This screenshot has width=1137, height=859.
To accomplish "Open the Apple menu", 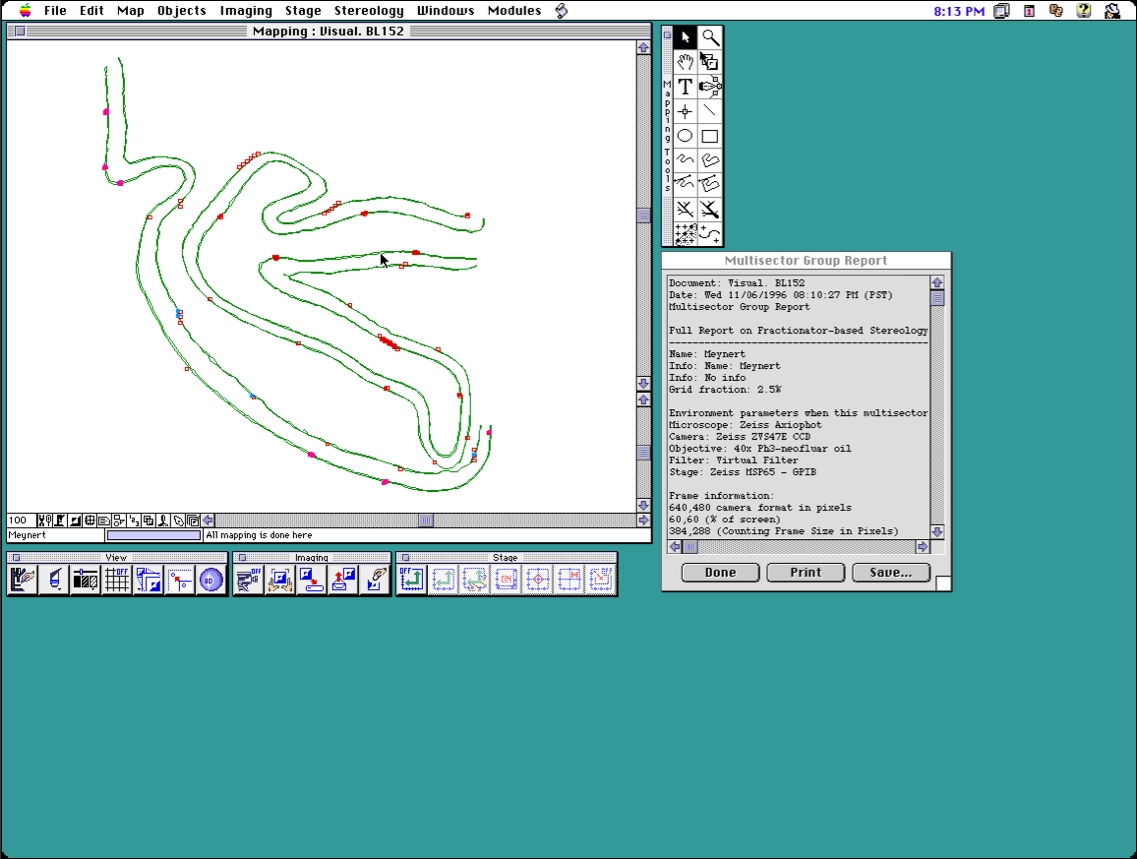I will coord(25,11).
